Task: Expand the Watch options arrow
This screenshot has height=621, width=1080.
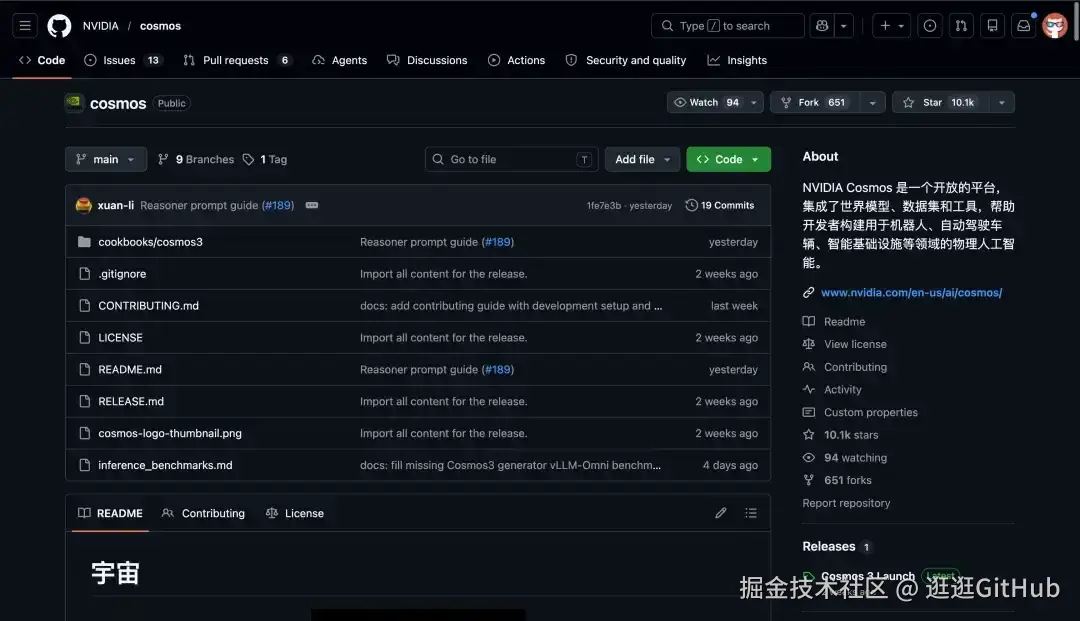Action: (x=754, y=103)
